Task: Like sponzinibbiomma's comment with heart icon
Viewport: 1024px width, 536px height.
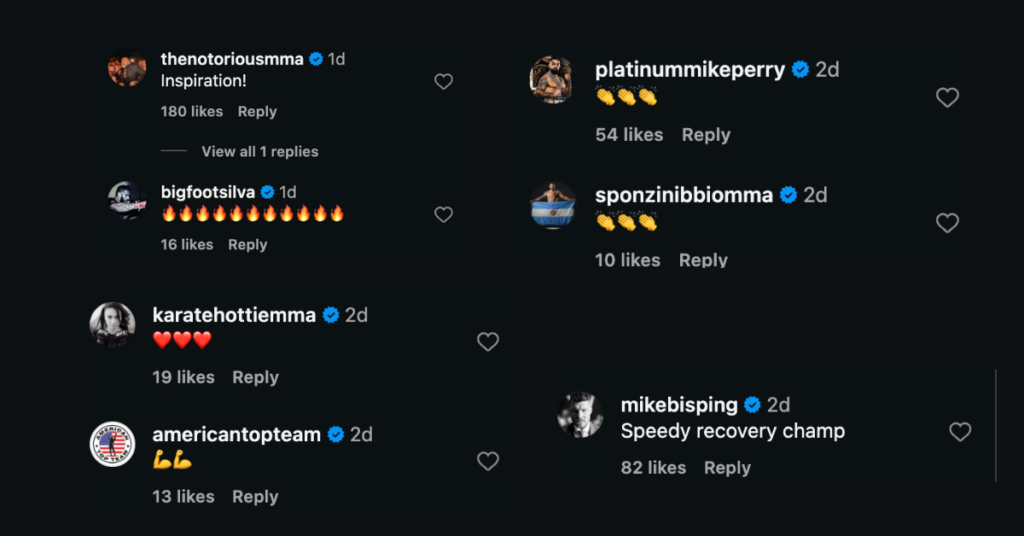Action: point(947,223)
